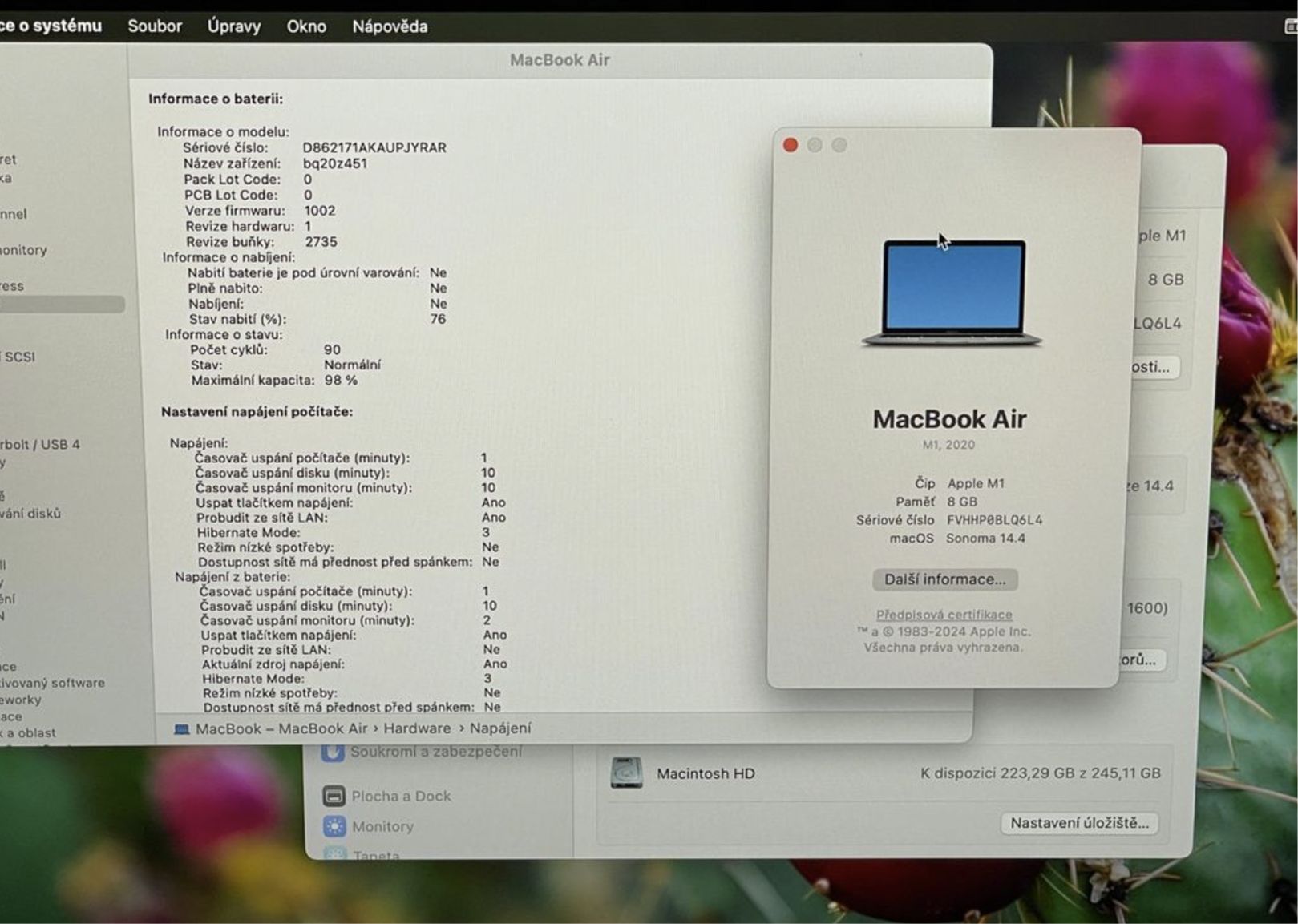Click serial number FVHHP0BLQ6L4 in About window
The image size is (1298, 924).
pos(994,520)
